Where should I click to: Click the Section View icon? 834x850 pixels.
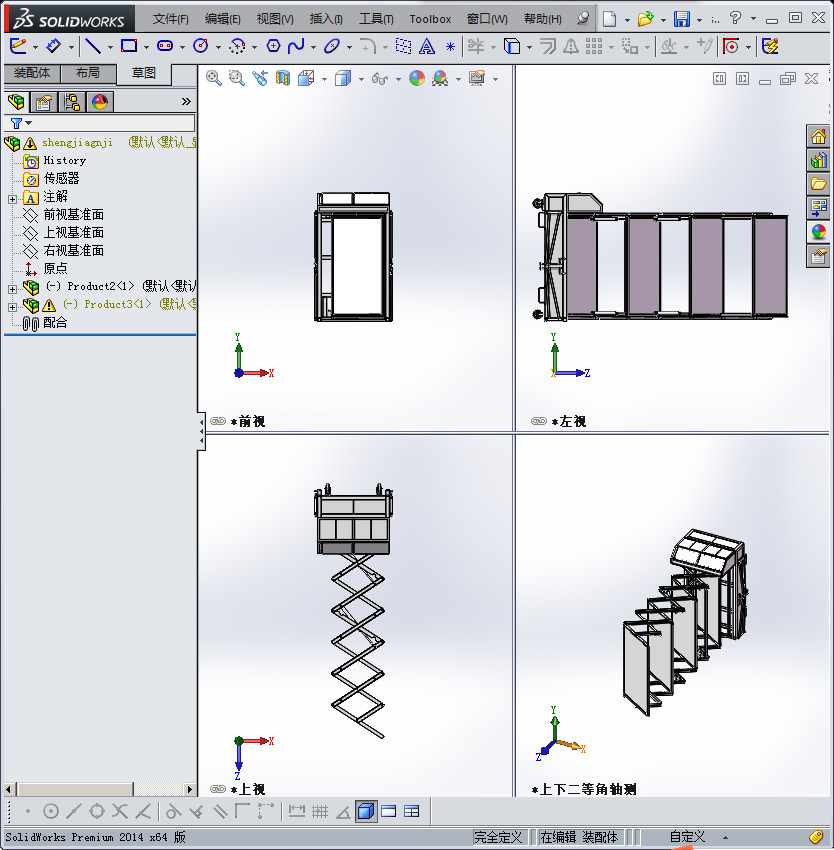tap(283, 79)
